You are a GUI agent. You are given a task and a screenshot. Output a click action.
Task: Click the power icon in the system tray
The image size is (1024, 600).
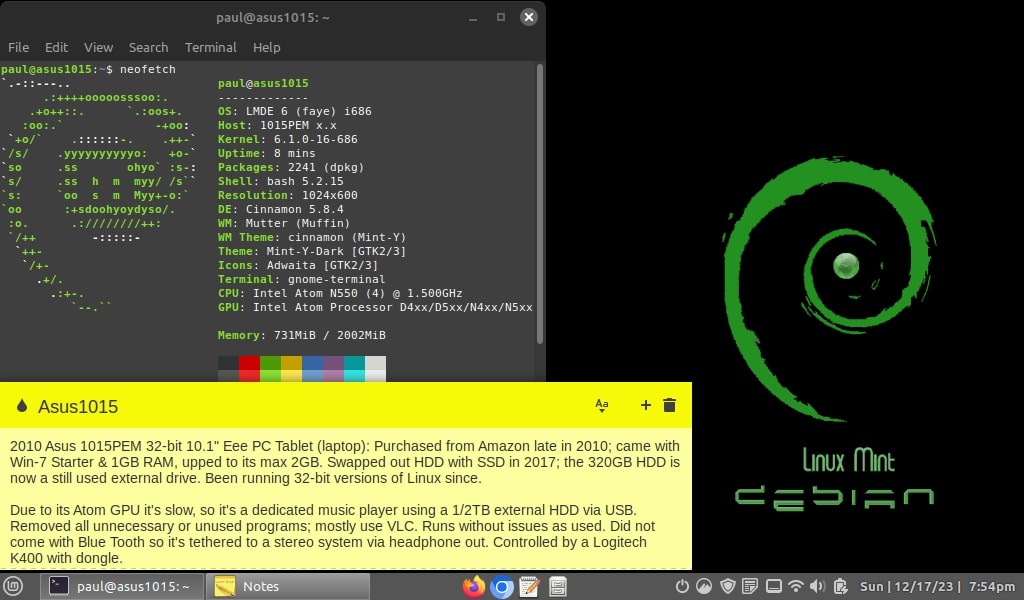tap(682, 587)
